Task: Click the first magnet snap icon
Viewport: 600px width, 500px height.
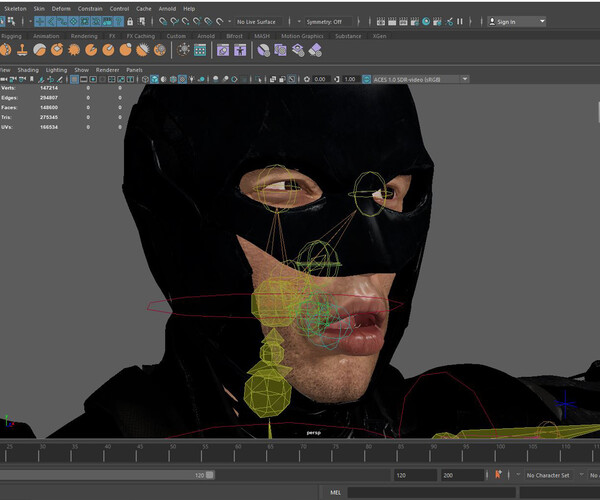Action: point(163,22)
